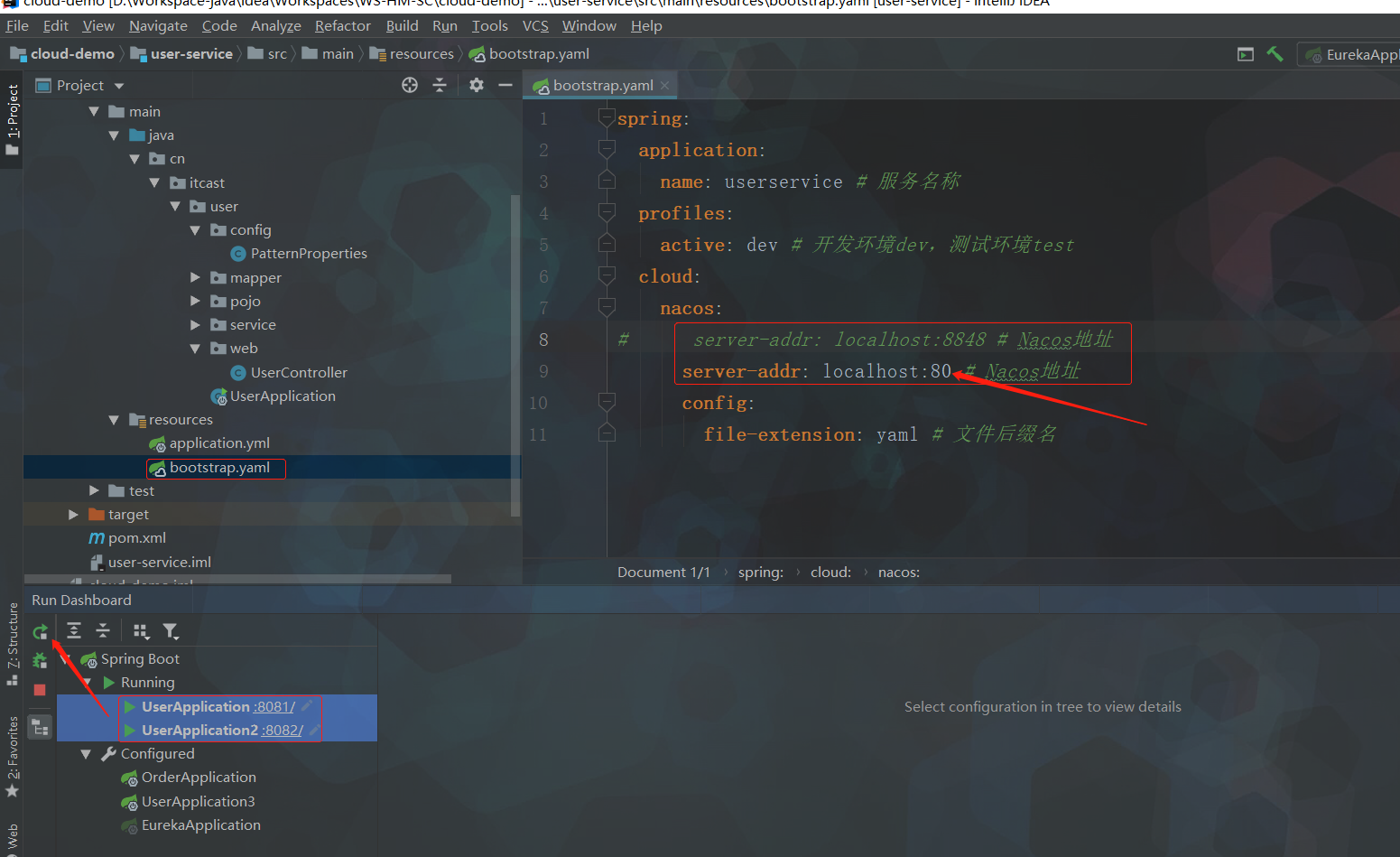The width and height of the screenshot is (1400, 857).
Task: Click the locate/scroll-from-source target icon
Action: point(410,85)
